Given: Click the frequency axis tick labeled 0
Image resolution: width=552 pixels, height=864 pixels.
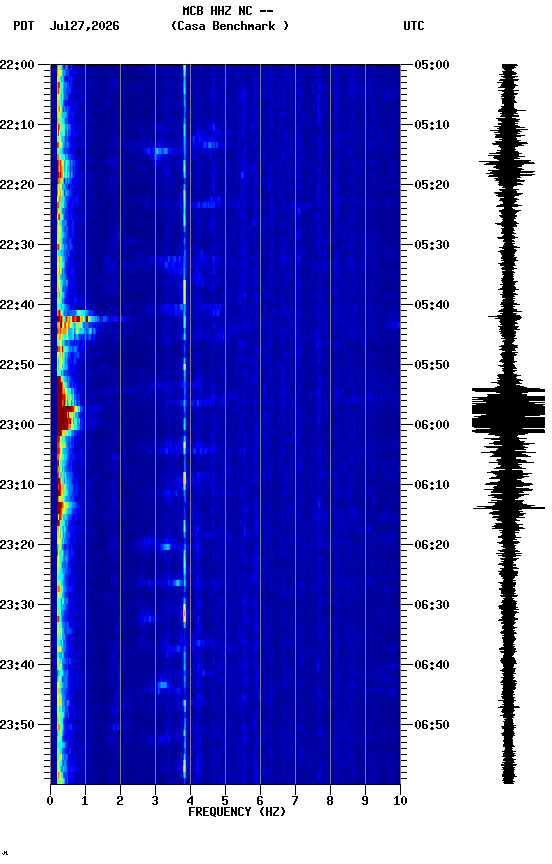Looking at the screenshot, I should pos(50,801).
